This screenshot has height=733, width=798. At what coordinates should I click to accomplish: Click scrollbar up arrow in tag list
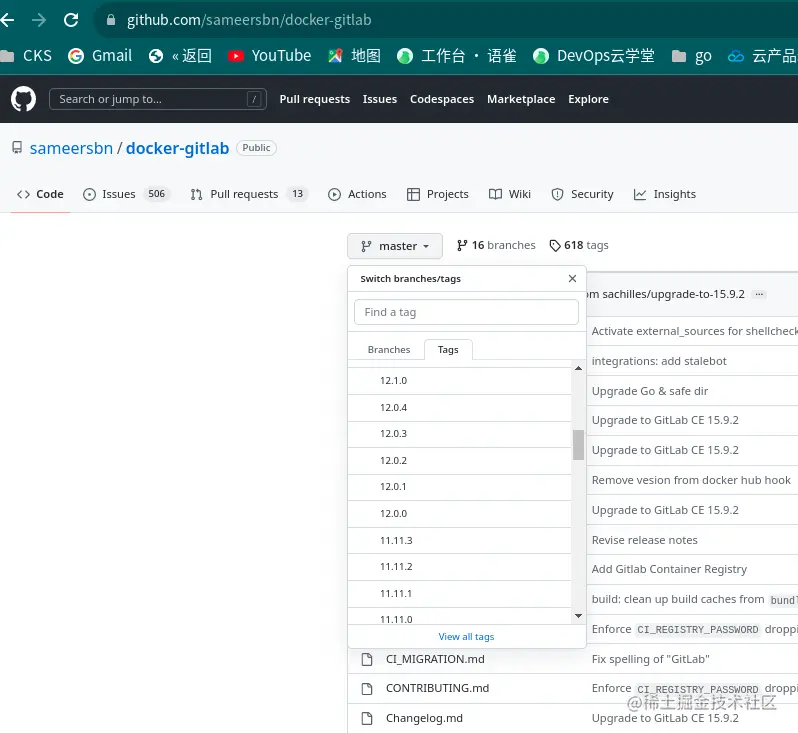[x=578, y=368]
